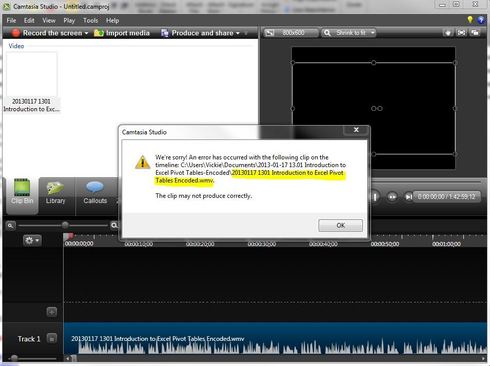This screenshot has height=366, width=490.
Task: Select the 20130117 1301 clip thumbnail
Action: tap(32, 75)
